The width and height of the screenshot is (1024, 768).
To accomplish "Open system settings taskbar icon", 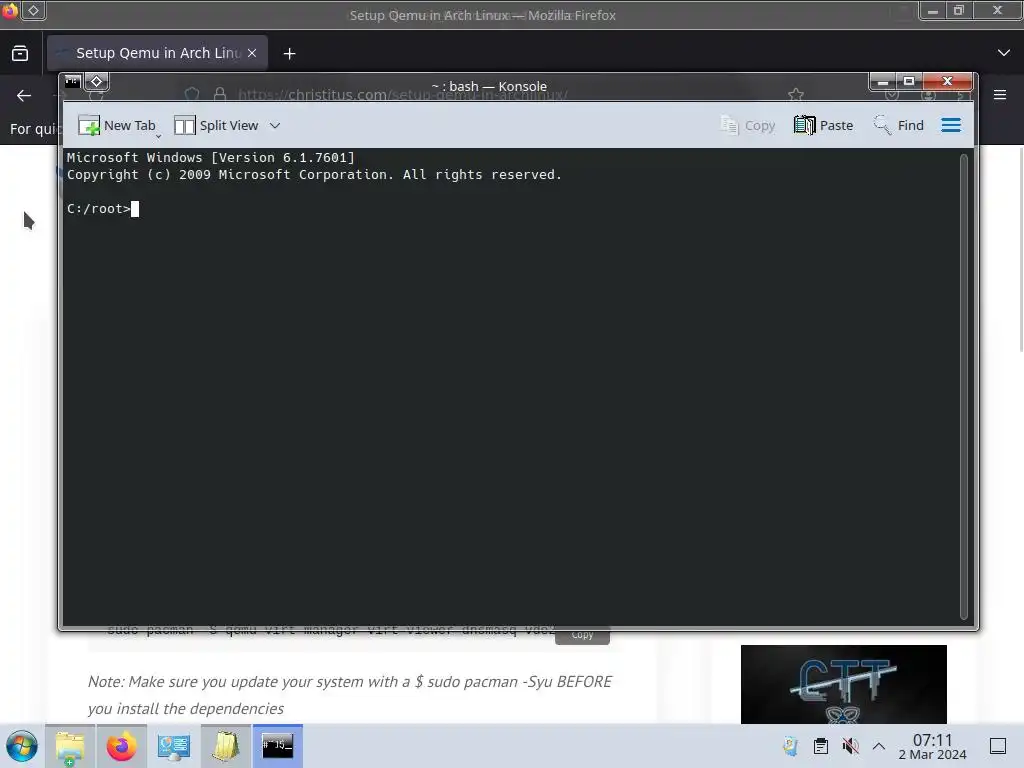I will coord(174,746).
